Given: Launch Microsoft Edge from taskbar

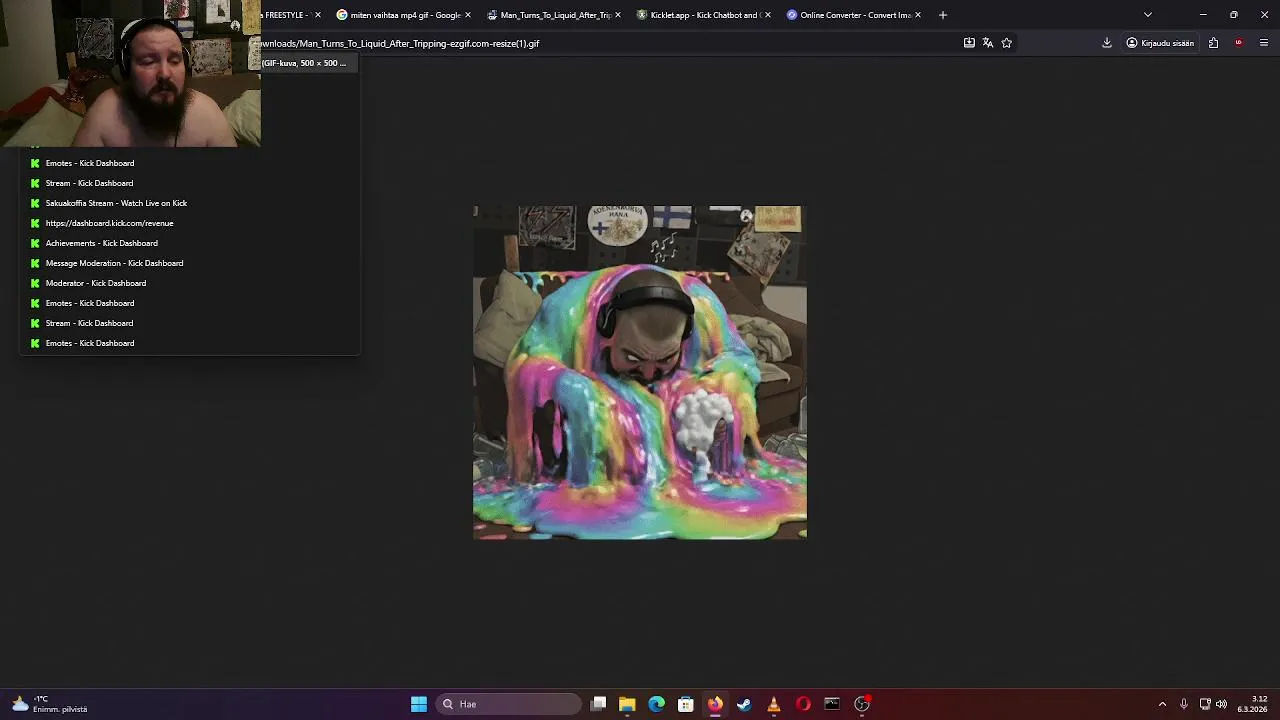Looking at the screenshot, I should coord(656,704).
